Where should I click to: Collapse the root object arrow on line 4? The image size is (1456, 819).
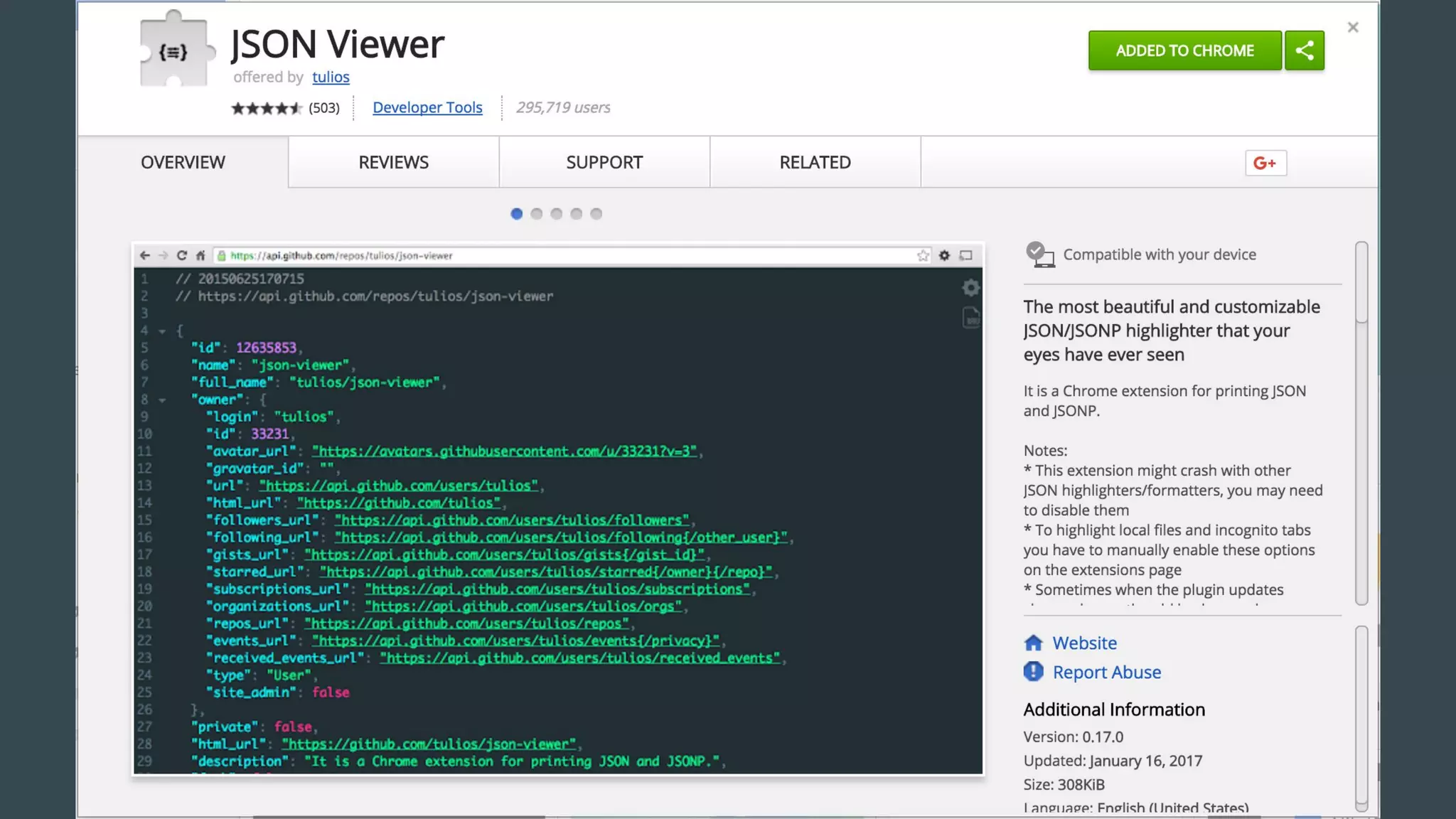coord(163,331)
